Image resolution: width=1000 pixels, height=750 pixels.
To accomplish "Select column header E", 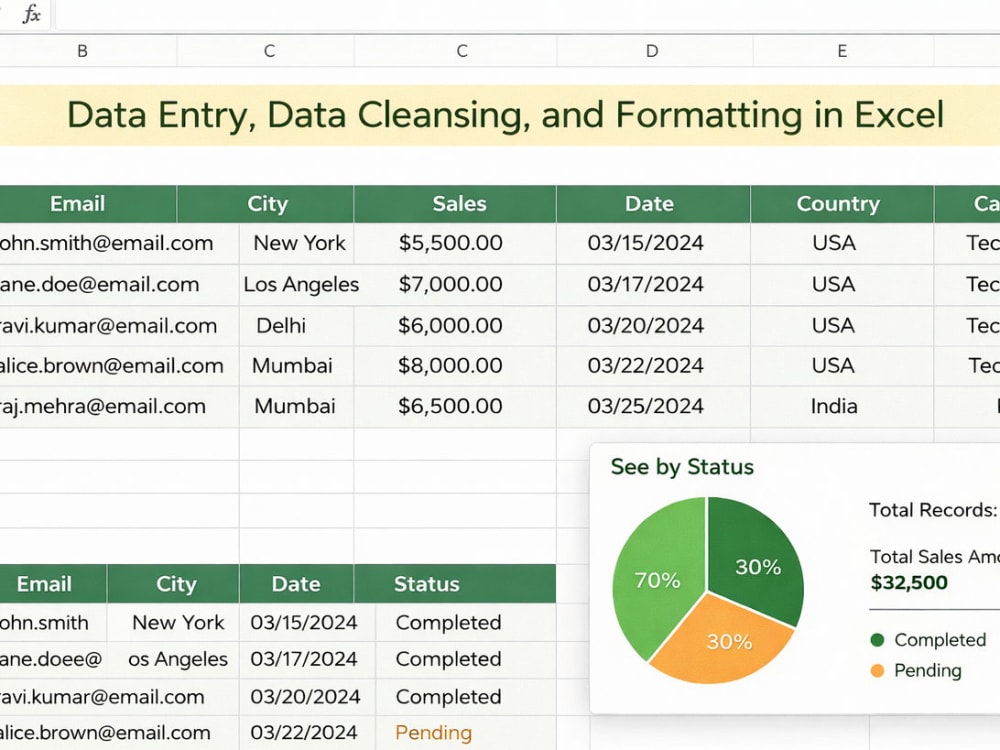I will (842, 51).
